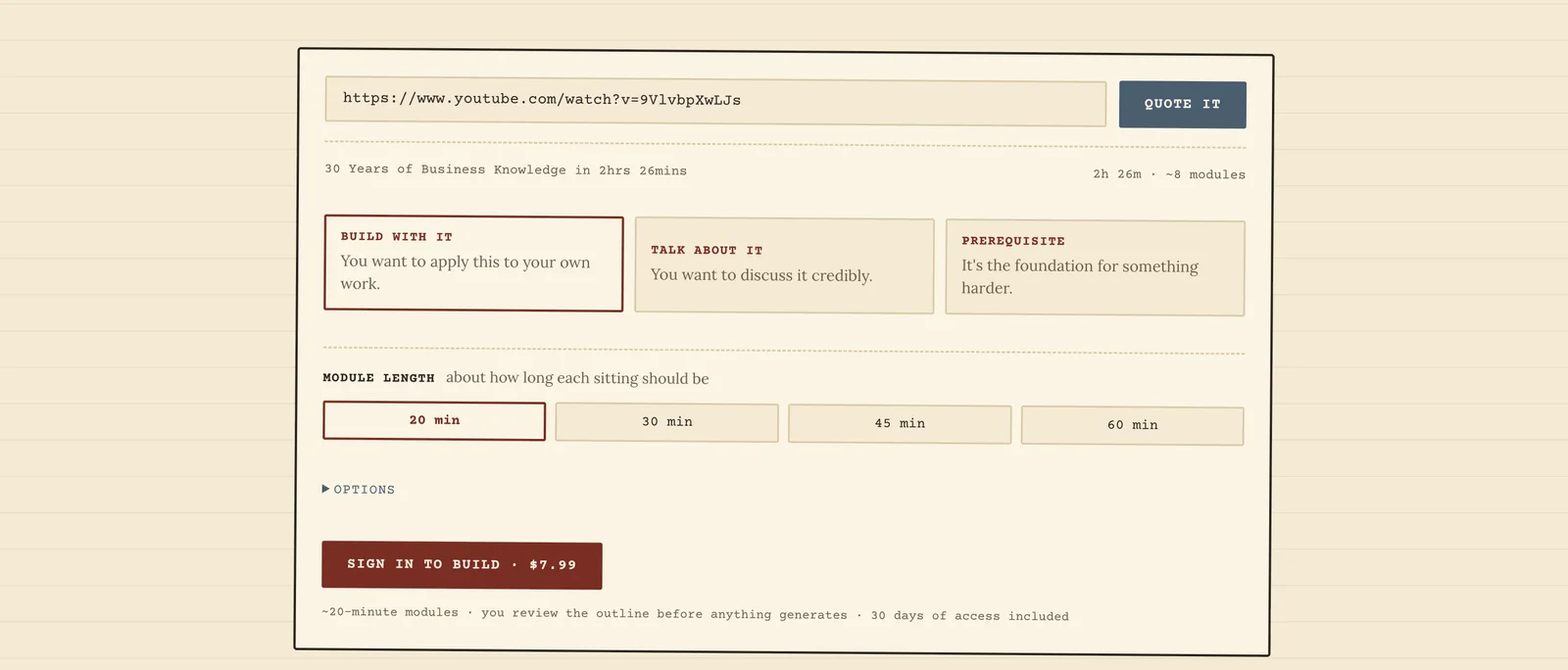Choose 20 min module length
This screenshot has width=1568, height=670.
[434, 420]
